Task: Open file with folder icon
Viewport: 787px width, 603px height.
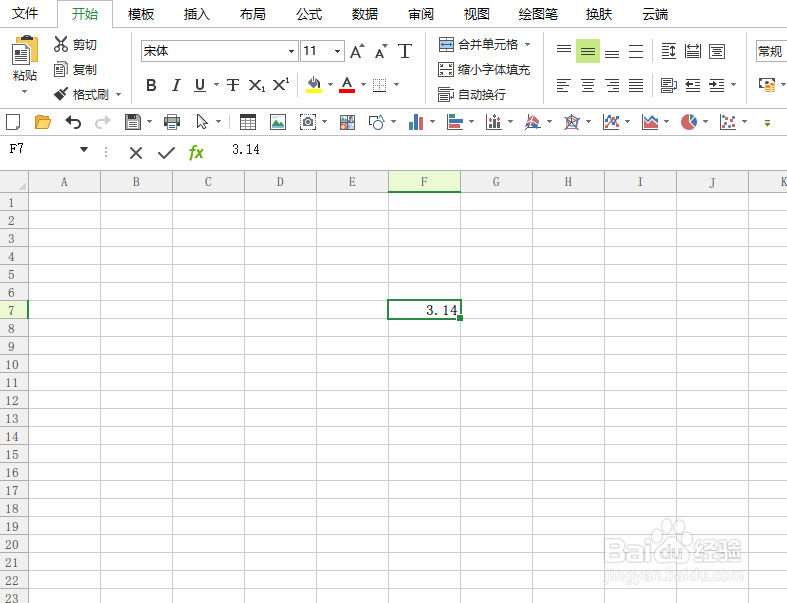Action: point(43,122)
